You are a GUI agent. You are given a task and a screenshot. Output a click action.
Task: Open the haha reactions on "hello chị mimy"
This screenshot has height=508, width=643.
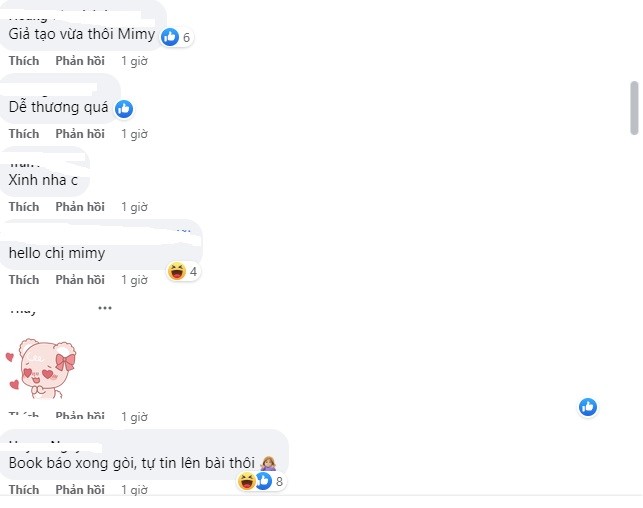click(x=177, y=271)
